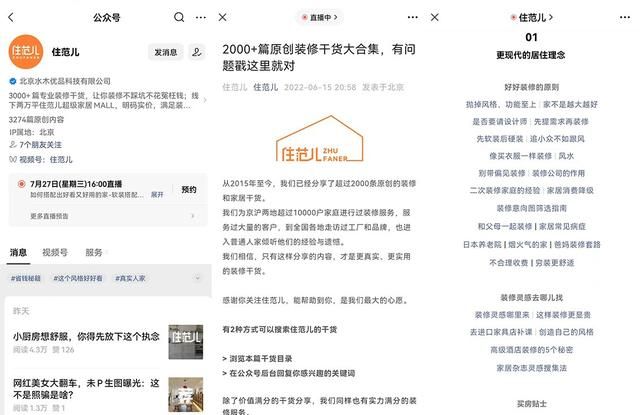Click the 住范儿 orange avatar logo

click(x=26, y=52)
